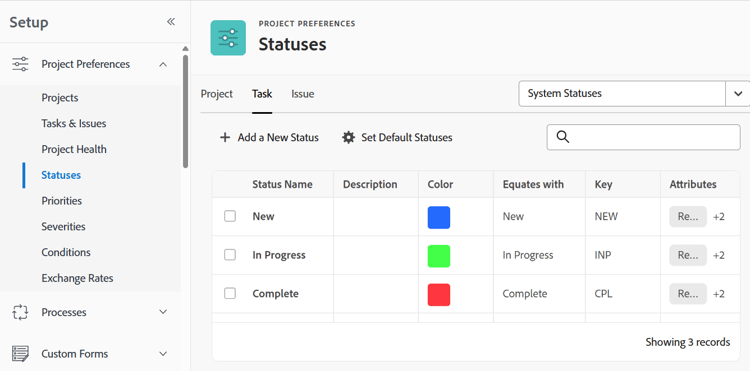Tick the checkbox for Complete status
The image size is (750, 371).
(x=230, y=294)
